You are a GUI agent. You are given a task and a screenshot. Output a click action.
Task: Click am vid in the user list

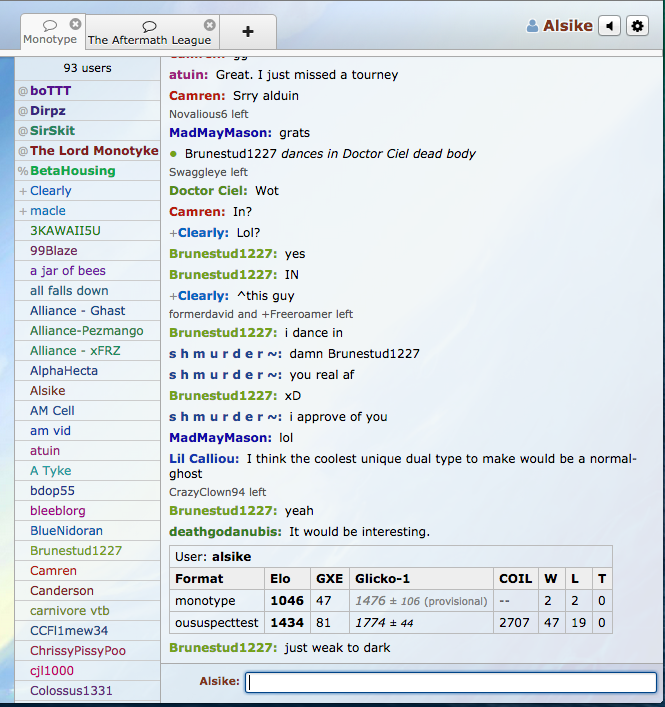pos(88,431)
